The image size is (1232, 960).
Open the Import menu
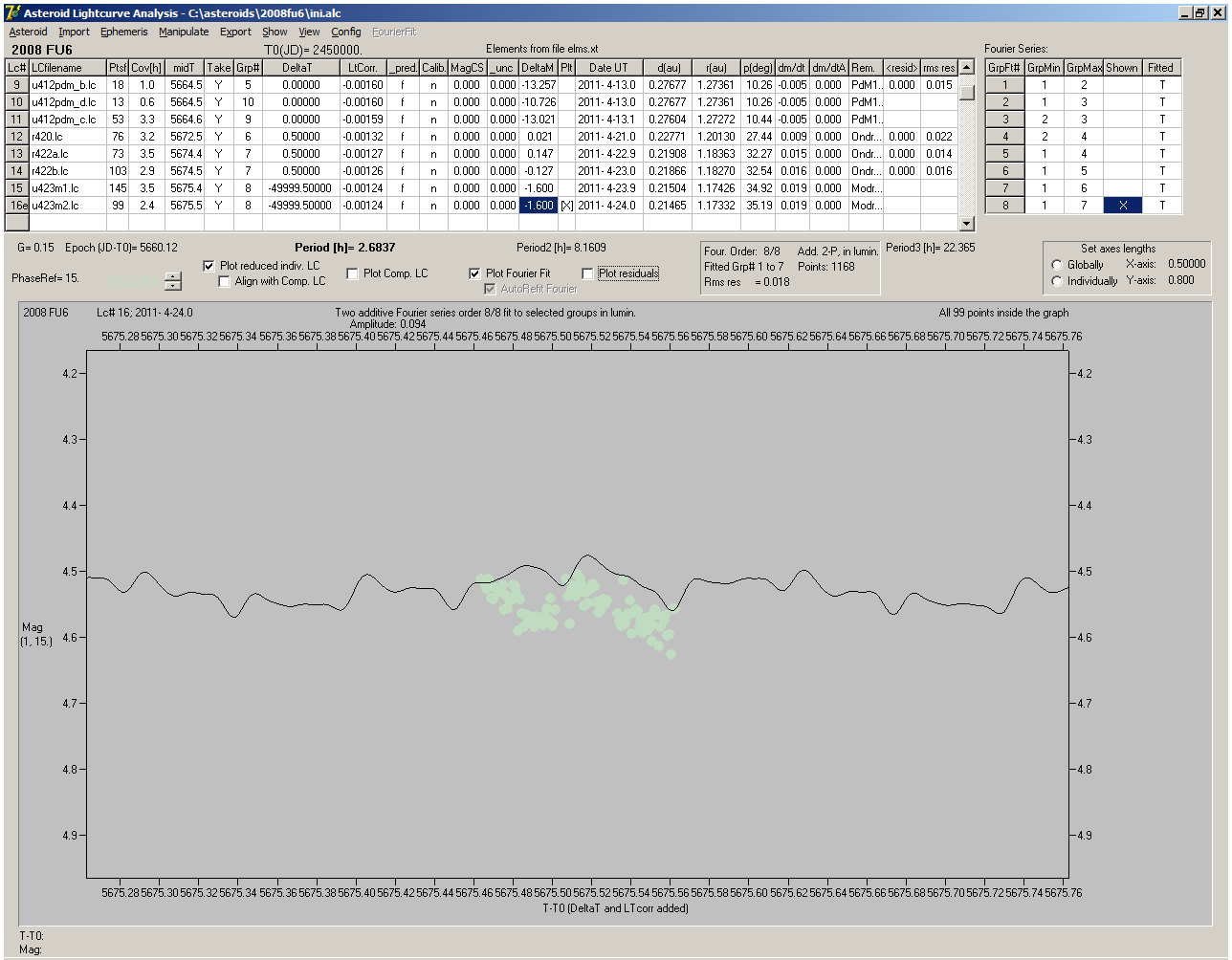74,32
